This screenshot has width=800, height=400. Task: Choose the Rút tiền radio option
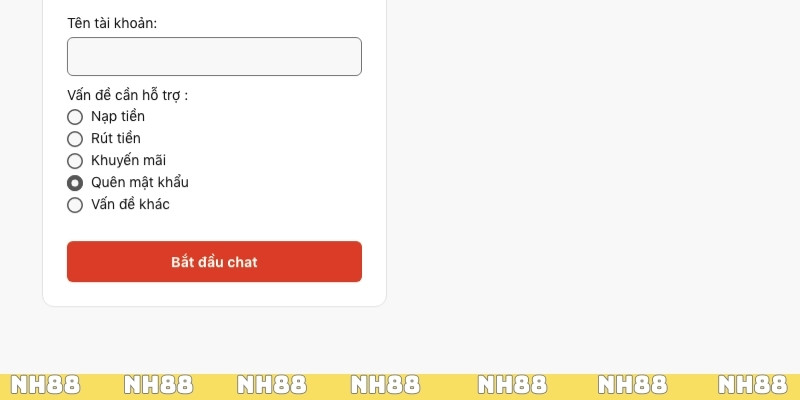tap(75, 139)
